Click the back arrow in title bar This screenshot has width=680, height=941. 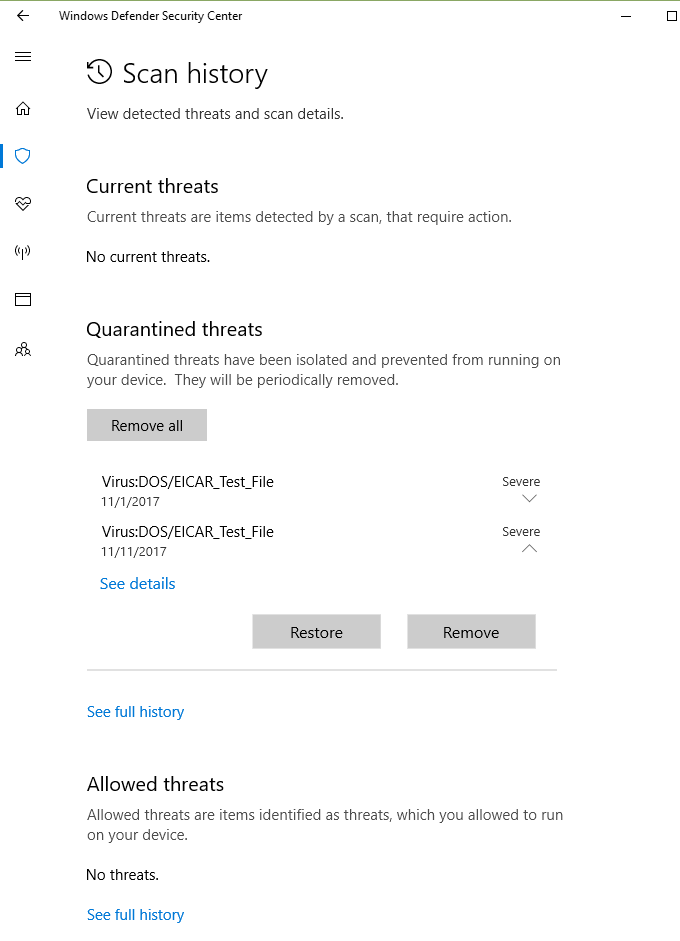click(x=23, y=16)
